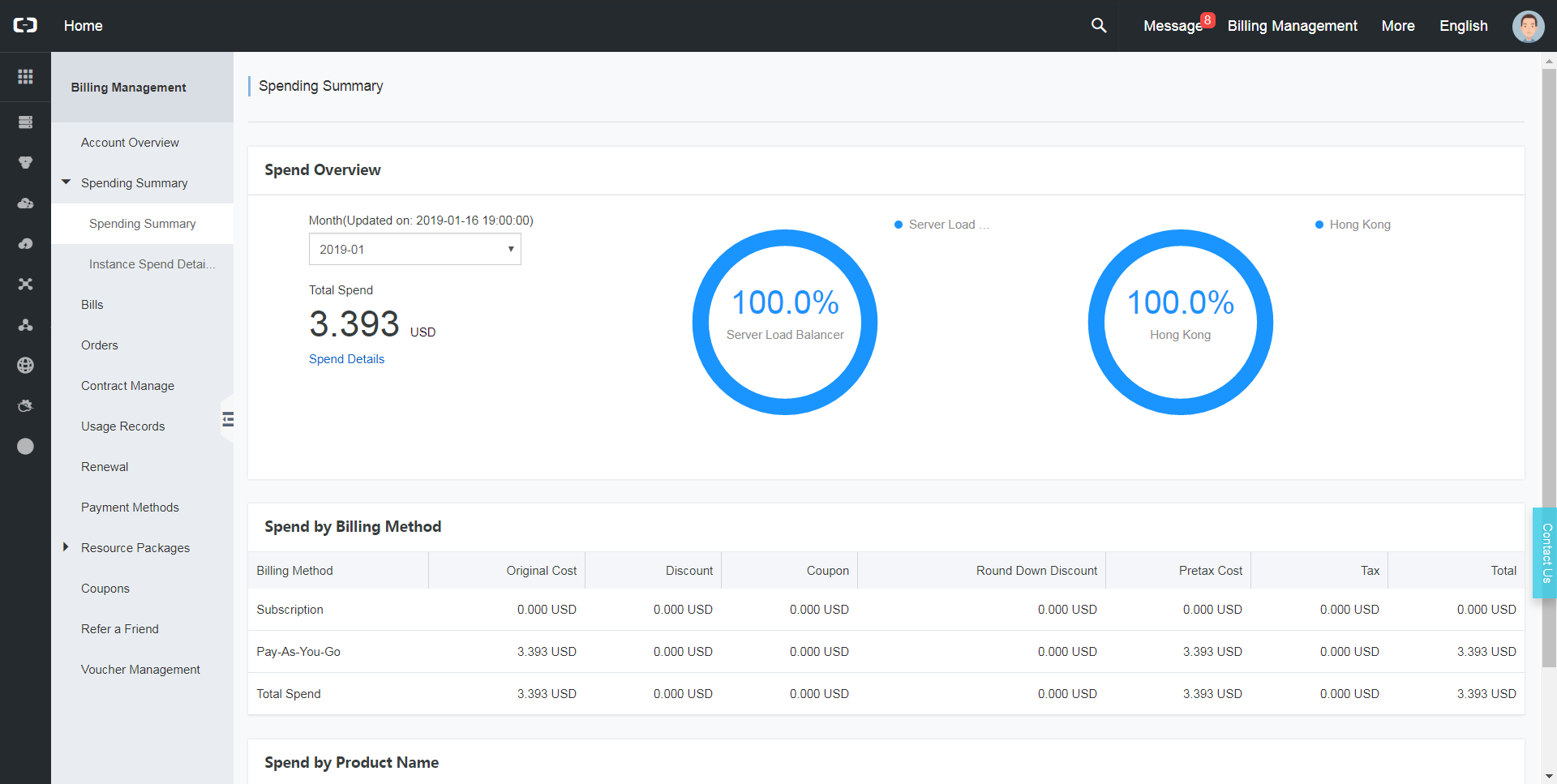The width and height of the screenshot is (1557, 784).
Task: Open the Month dropdown showing 2019-01
Action: (x=414, y=250)
